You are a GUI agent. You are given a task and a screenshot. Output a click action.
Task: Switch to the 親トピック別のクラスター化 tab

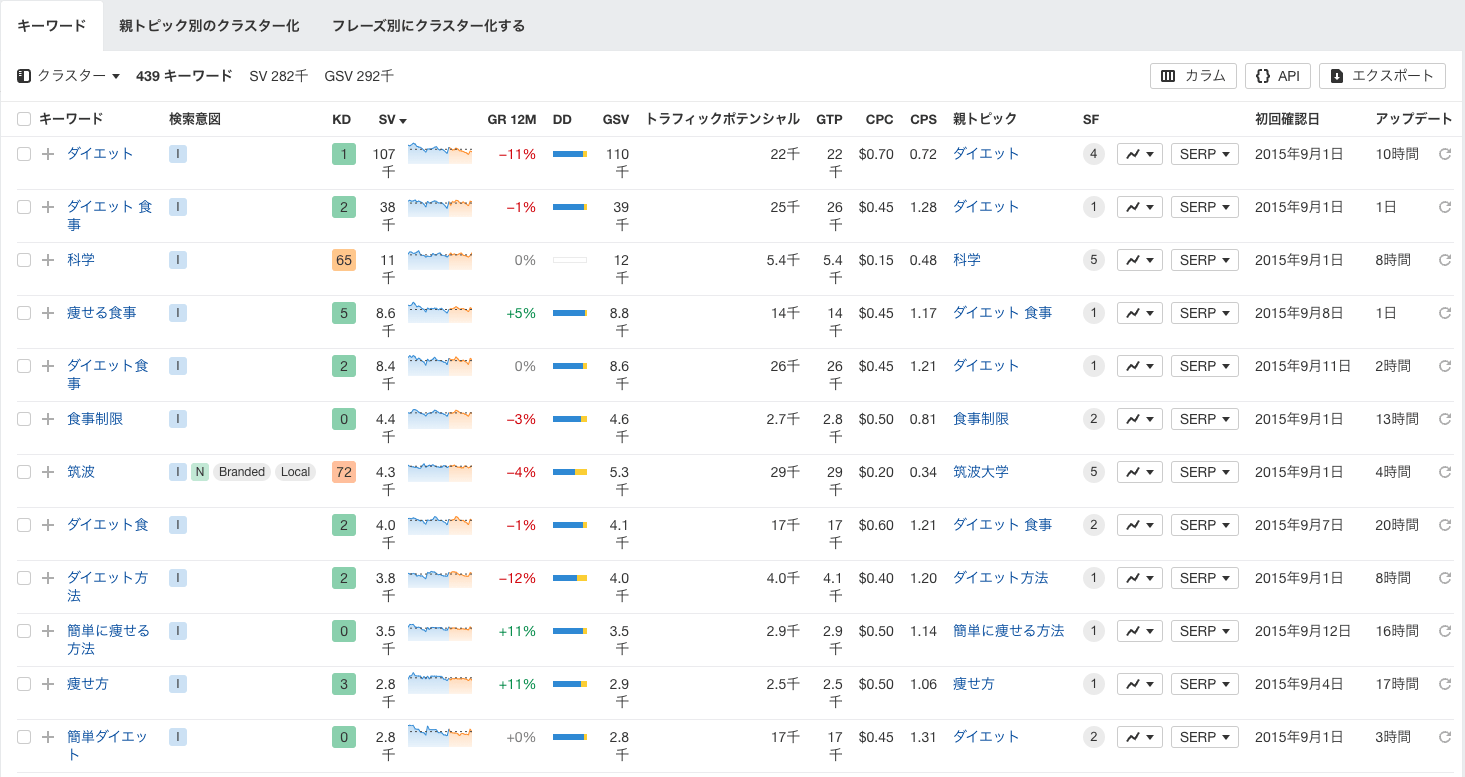point(208,27)
